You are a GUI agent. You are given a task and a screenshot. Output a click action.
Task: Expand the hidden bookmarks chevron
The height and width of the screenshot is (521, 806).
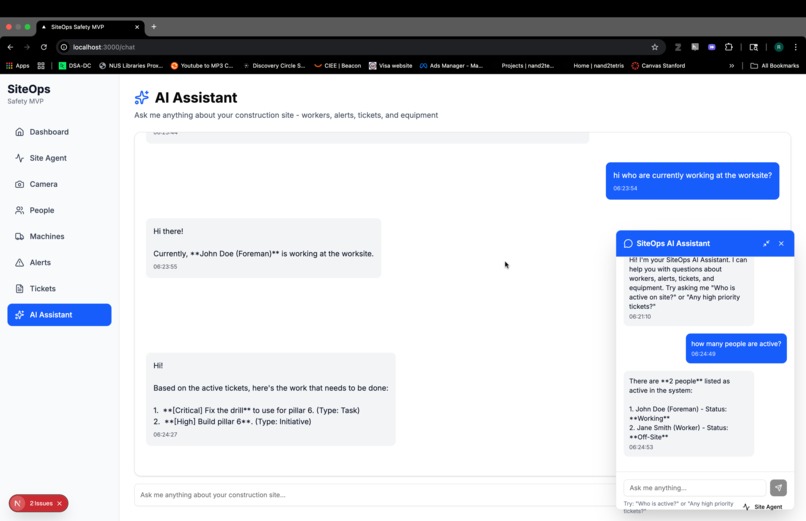click(731, 66)
